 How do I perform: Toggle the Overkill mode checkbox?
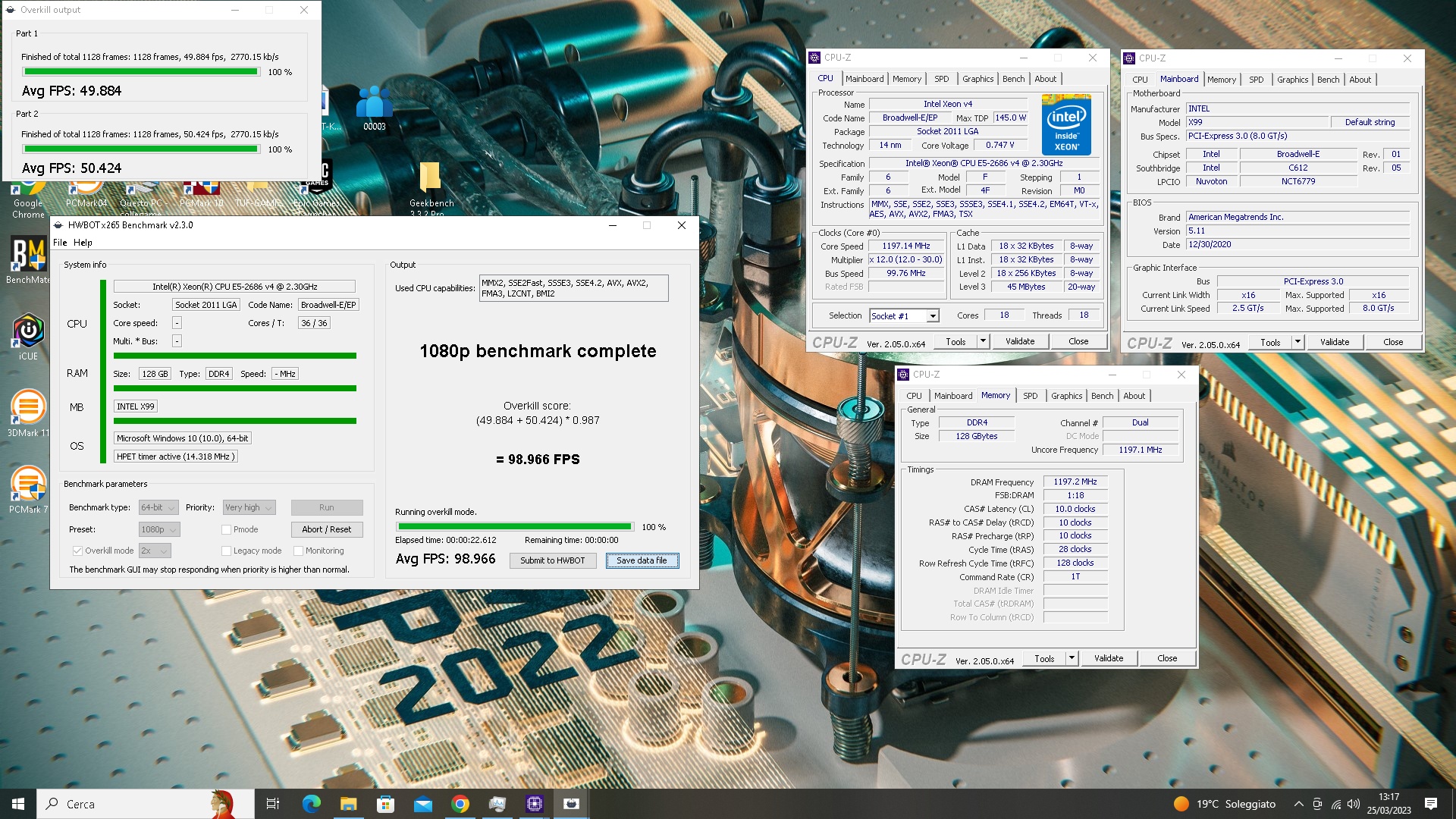point(77,551)
